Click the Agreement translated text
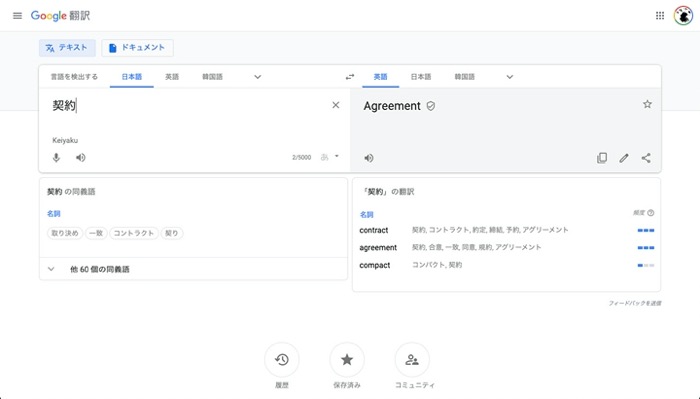This screenshot has width=700, height=399. pyautogui.click(x=392, y=106)
